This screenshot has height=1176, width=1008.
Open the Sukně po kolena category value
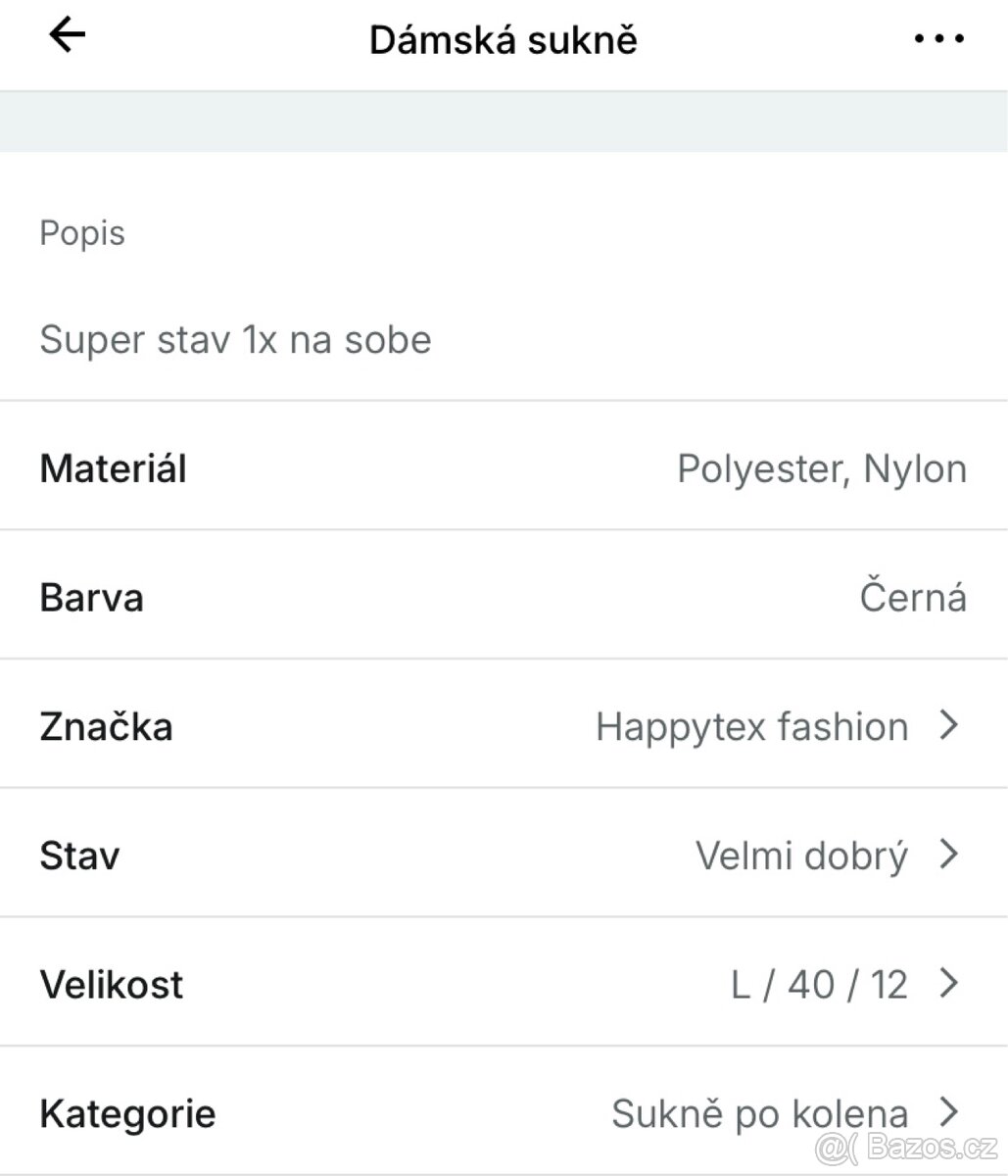(x=759, y=1113)
